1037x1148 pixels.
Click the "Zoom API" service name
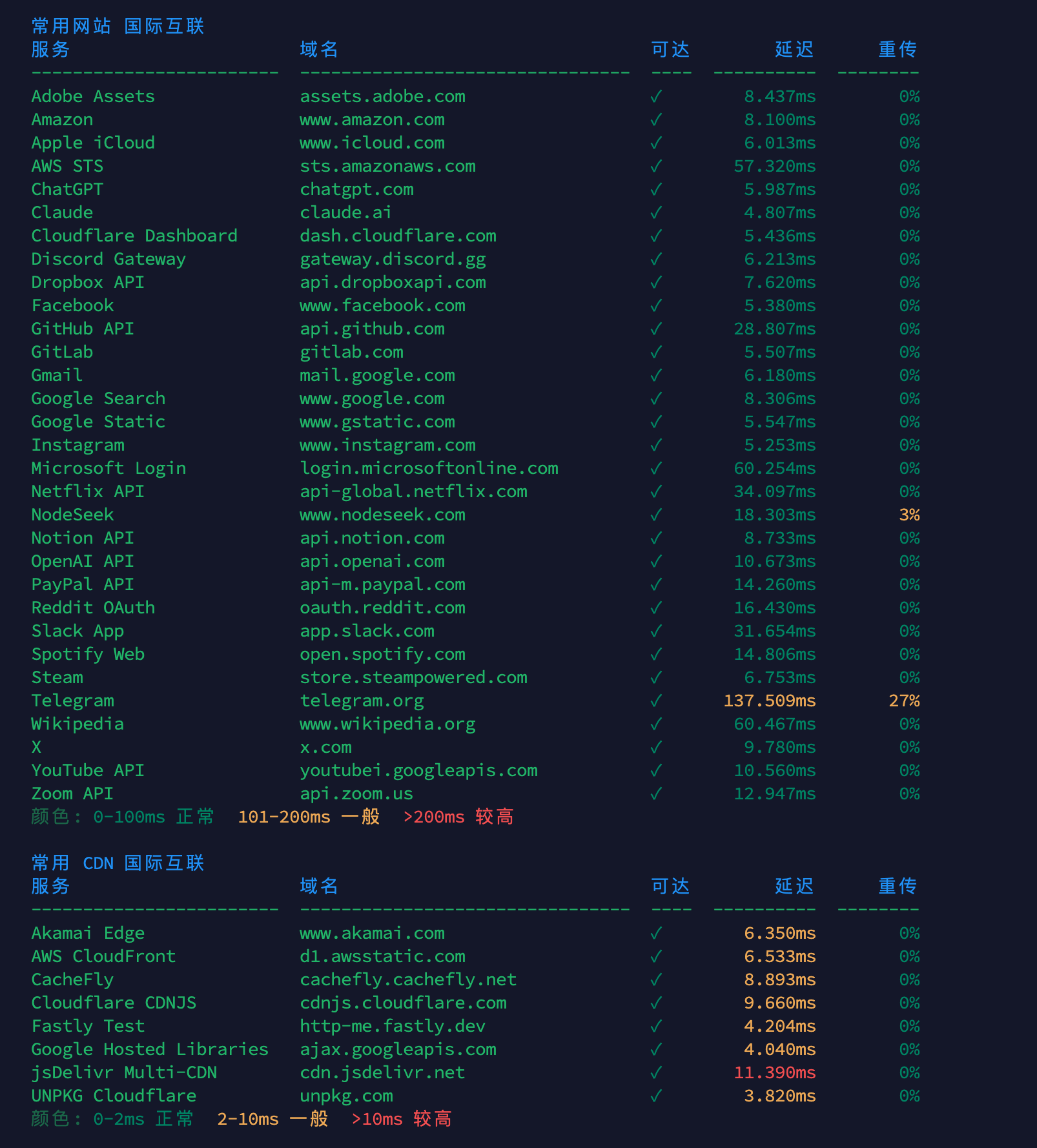click(x=73, y=794)
